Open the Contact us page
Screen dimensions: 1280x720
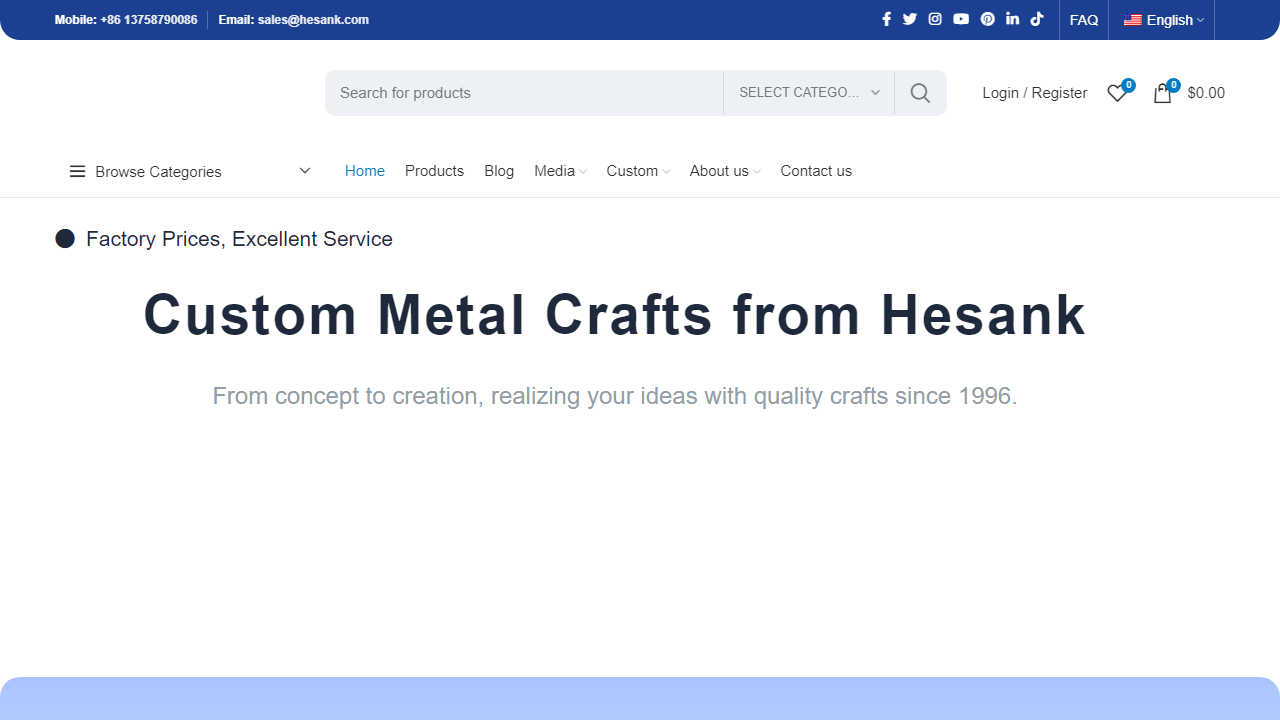(x=816, y=171)
